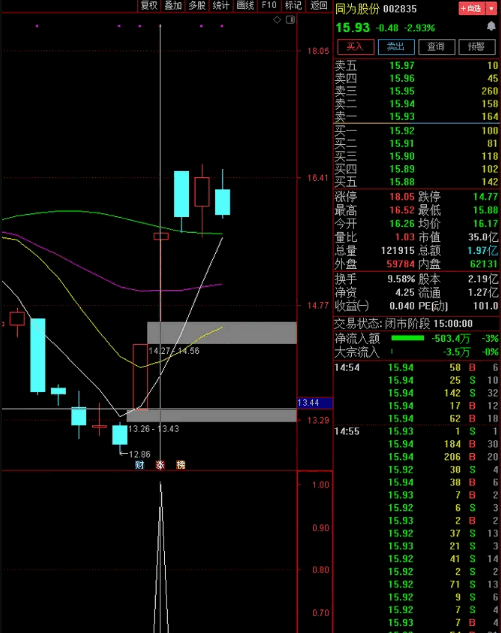Add the stock with the +自选 button

[472, 8]
